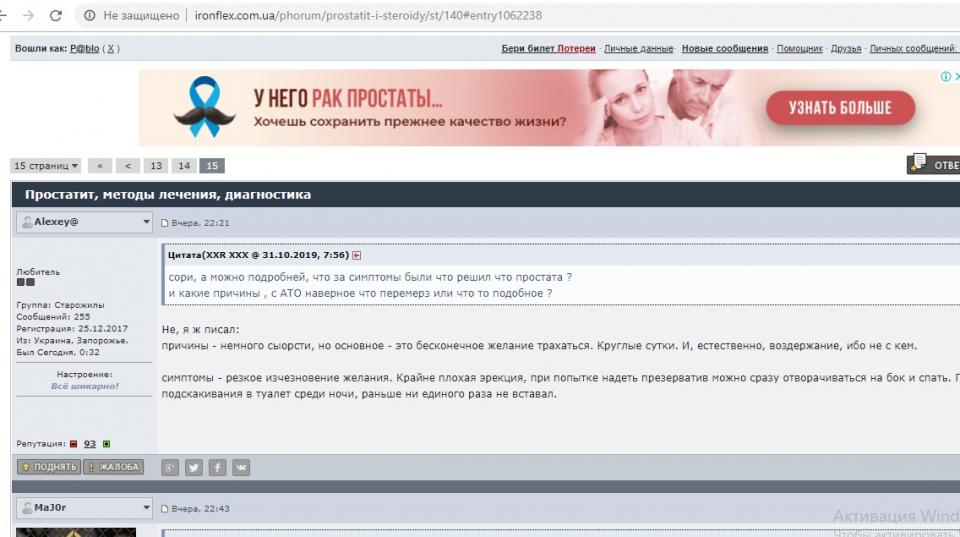Viewport: 960px width, 537px height.
Task: Click the Facebook share icon
Action: coord(217,468)
